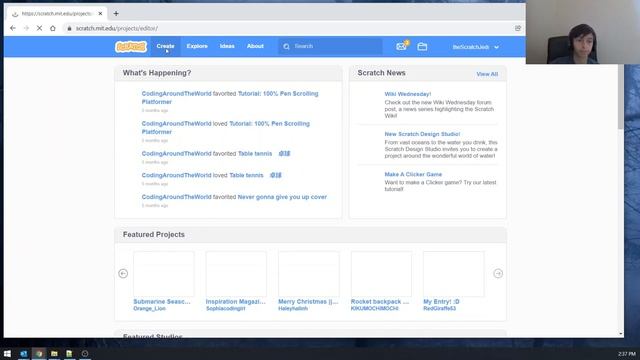Open File Explorer from the taskbar
Image resolution: width=640 pixels, height=360 pixels.
click(54, 353)
